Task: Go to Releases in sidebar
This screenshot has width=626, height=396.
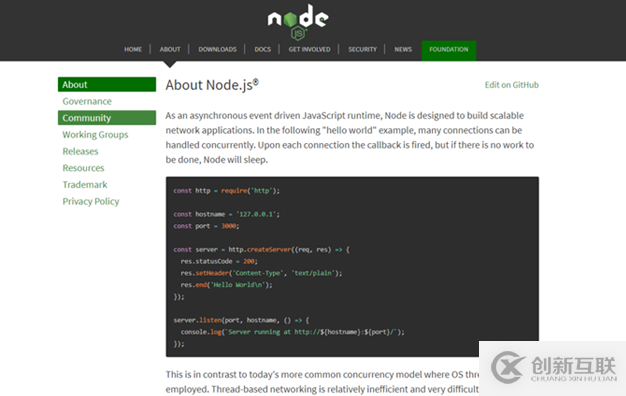Action: pyautogui.click(x=80, y=151)
